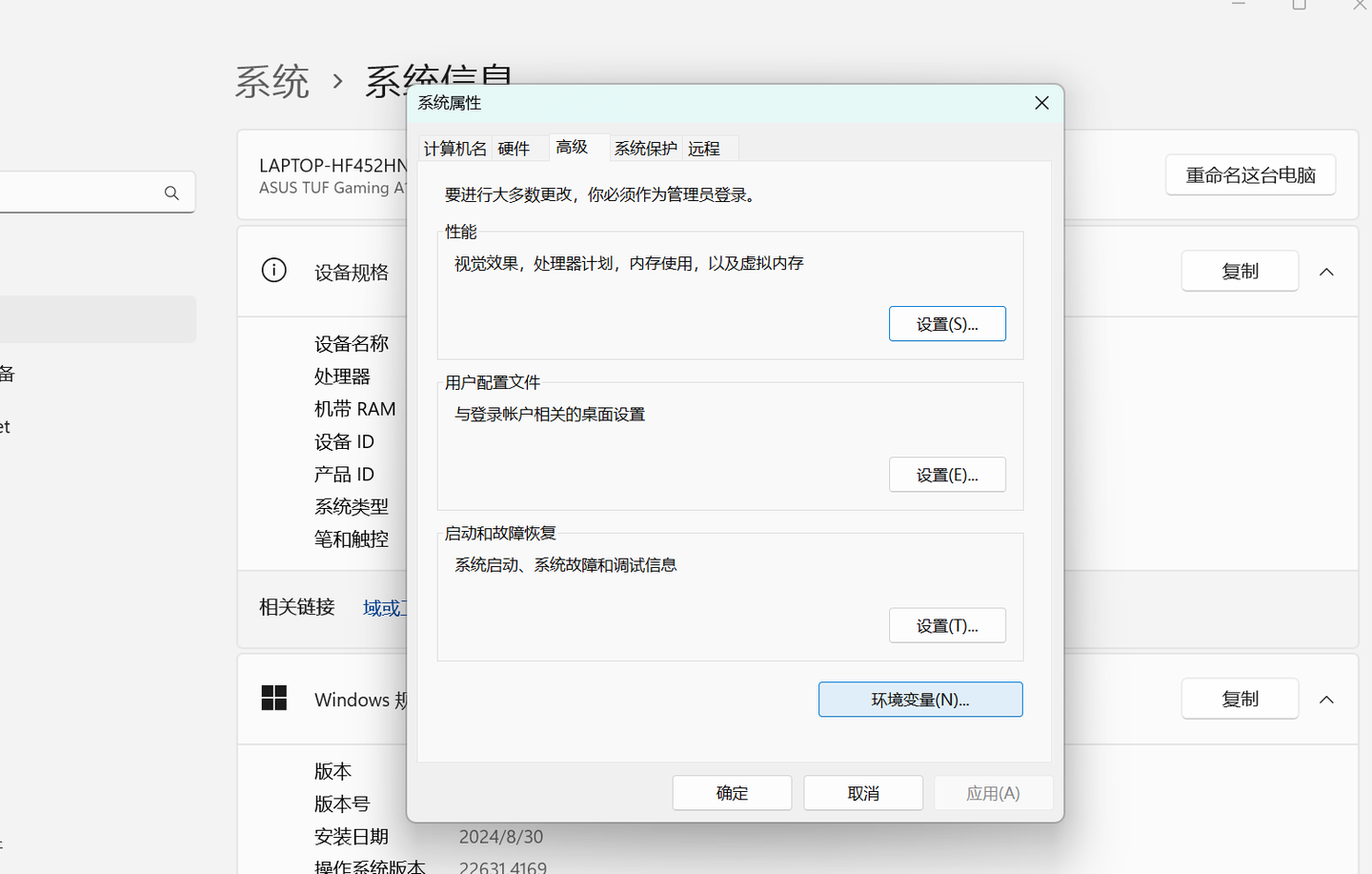This screenshot has width=1372, height=874.
Task: Collapse the Windows 规格 section chevron
Action: coord(1326,698)
